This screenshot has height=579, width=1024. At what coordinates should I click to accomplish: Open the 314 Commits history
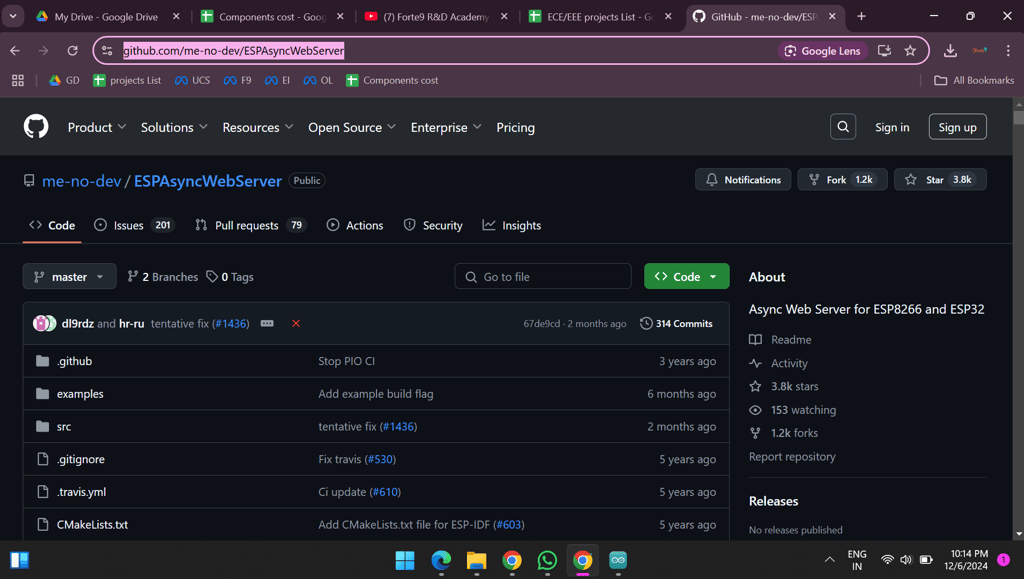(676, 323)
